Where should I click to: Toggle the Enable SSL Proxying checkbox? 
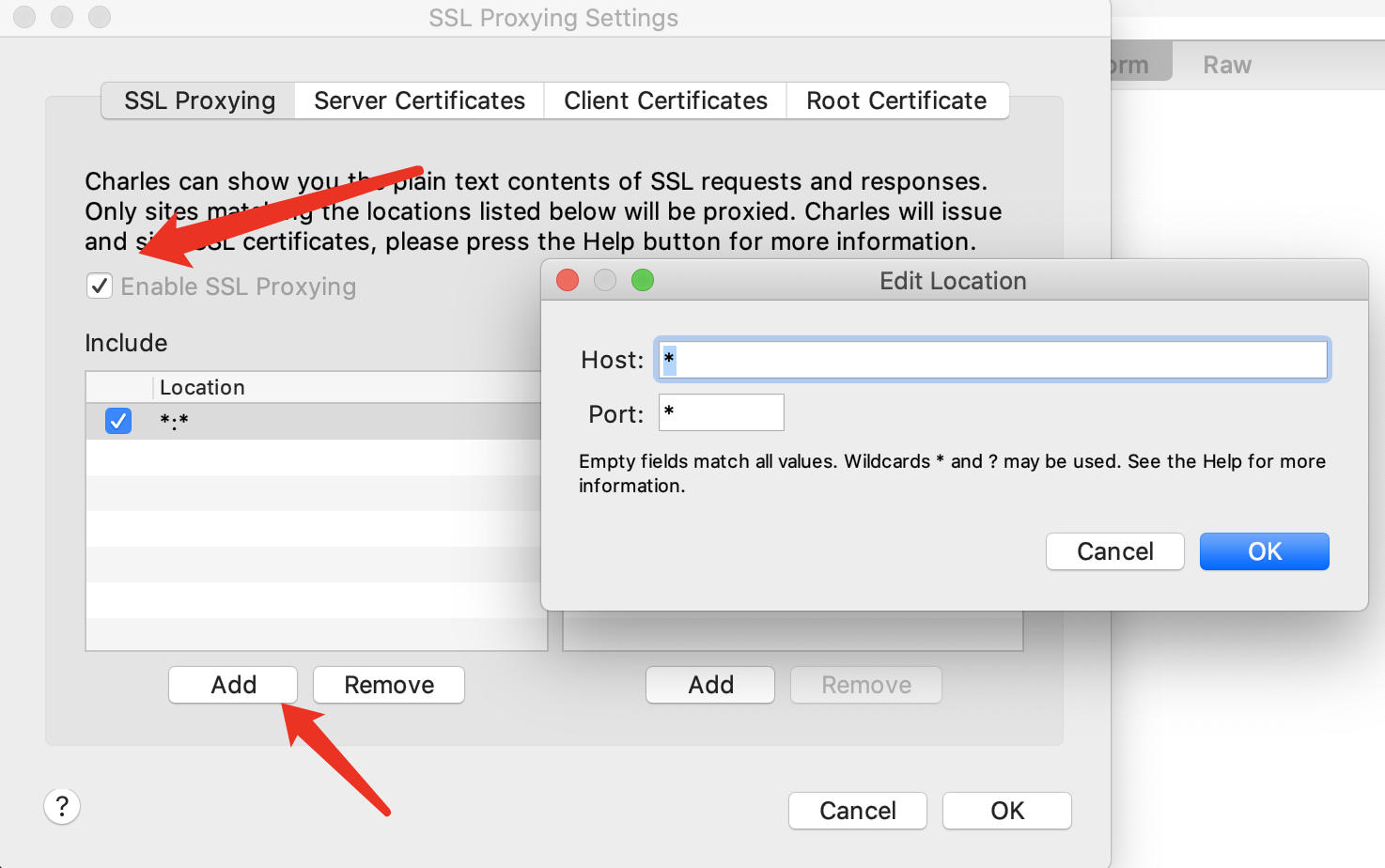click(100, 286)
